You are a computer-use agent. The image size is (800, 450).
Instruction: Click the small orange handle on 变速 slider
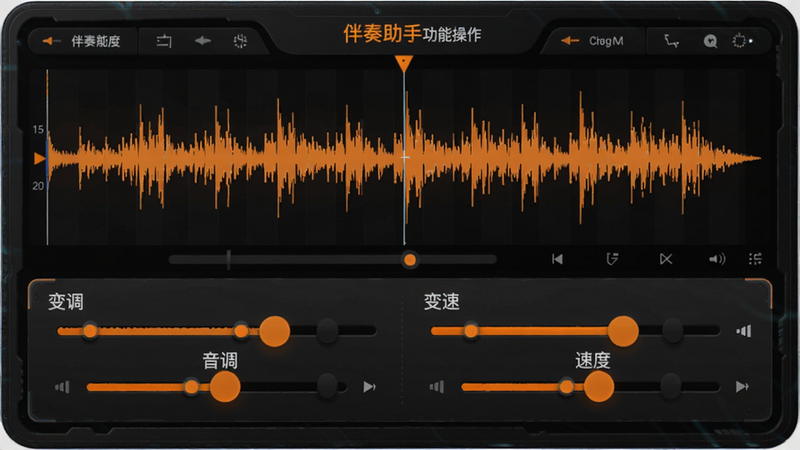tap(471, 331)
